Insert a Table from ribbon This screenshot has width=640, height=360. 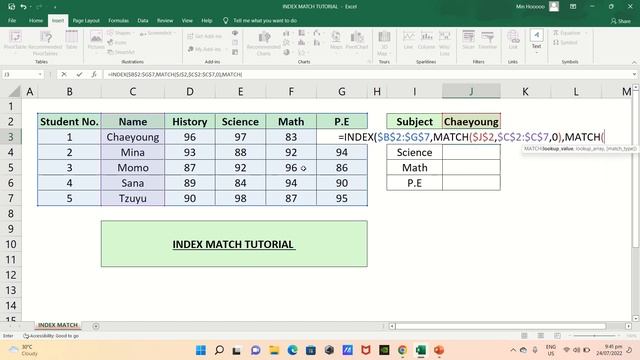point(71,40)
